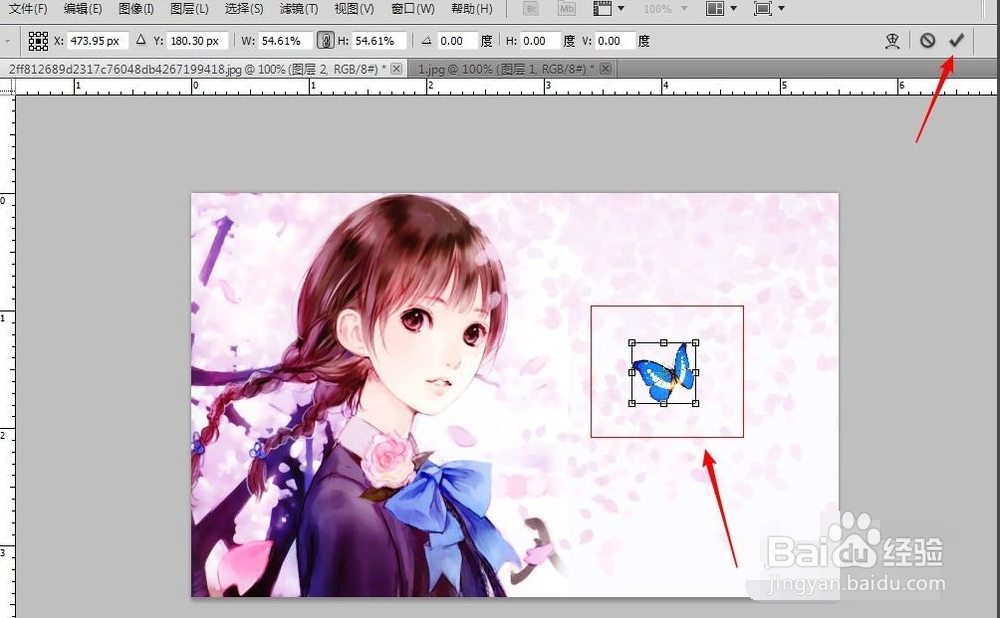Close the 2ff812689d...jpg document tab
The height and width of the screenshot is (618, 1000).
(396, 69)
